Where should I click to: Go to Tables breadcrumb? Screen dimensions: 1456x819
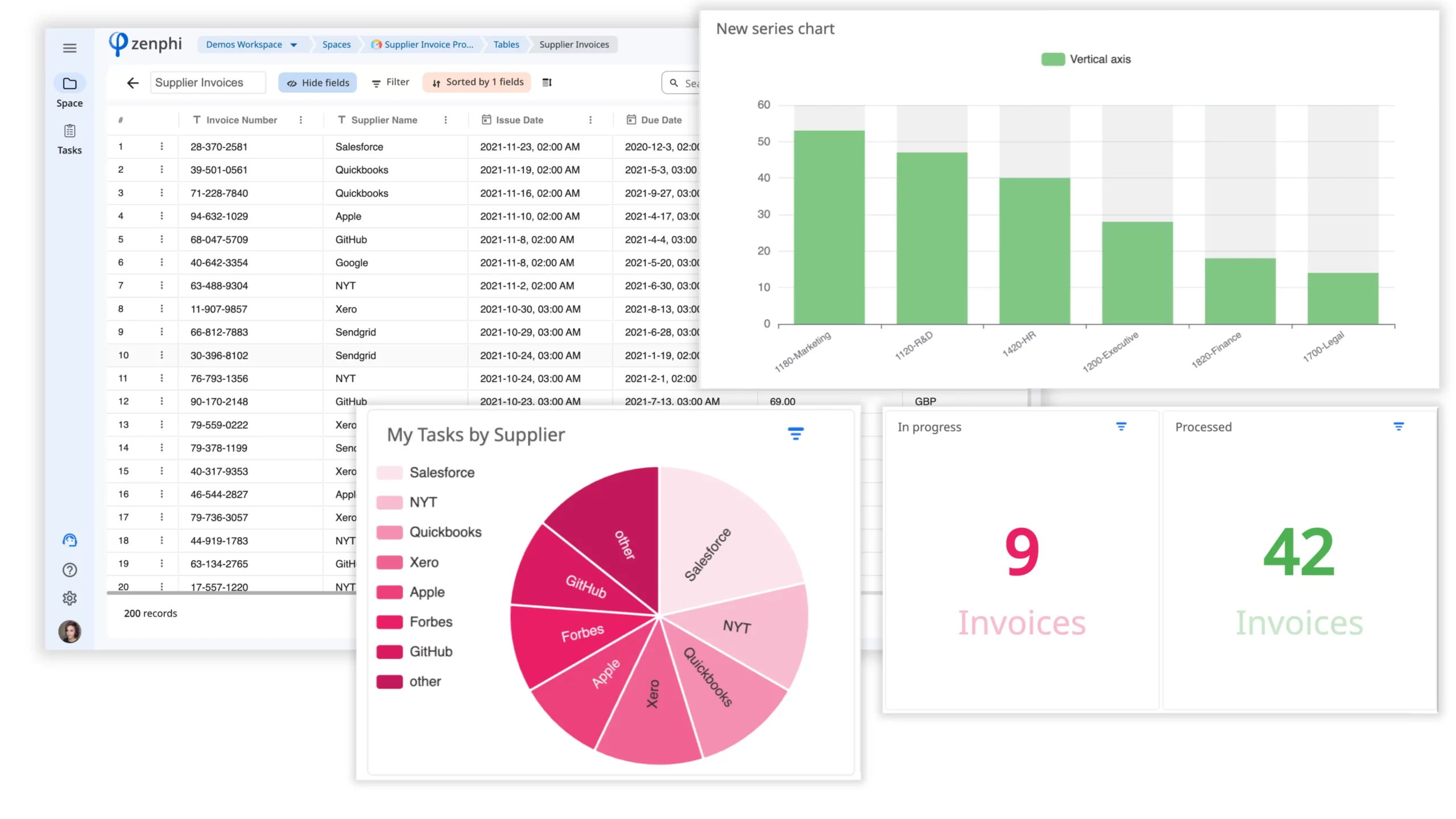tap(506, 44)
